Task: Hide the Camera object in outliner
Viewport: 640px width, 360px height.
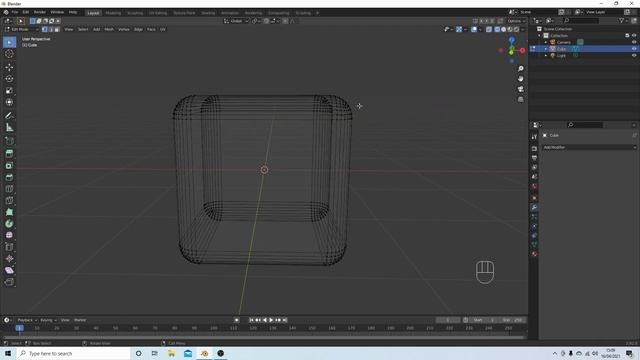Action: [x=634, y=42]
